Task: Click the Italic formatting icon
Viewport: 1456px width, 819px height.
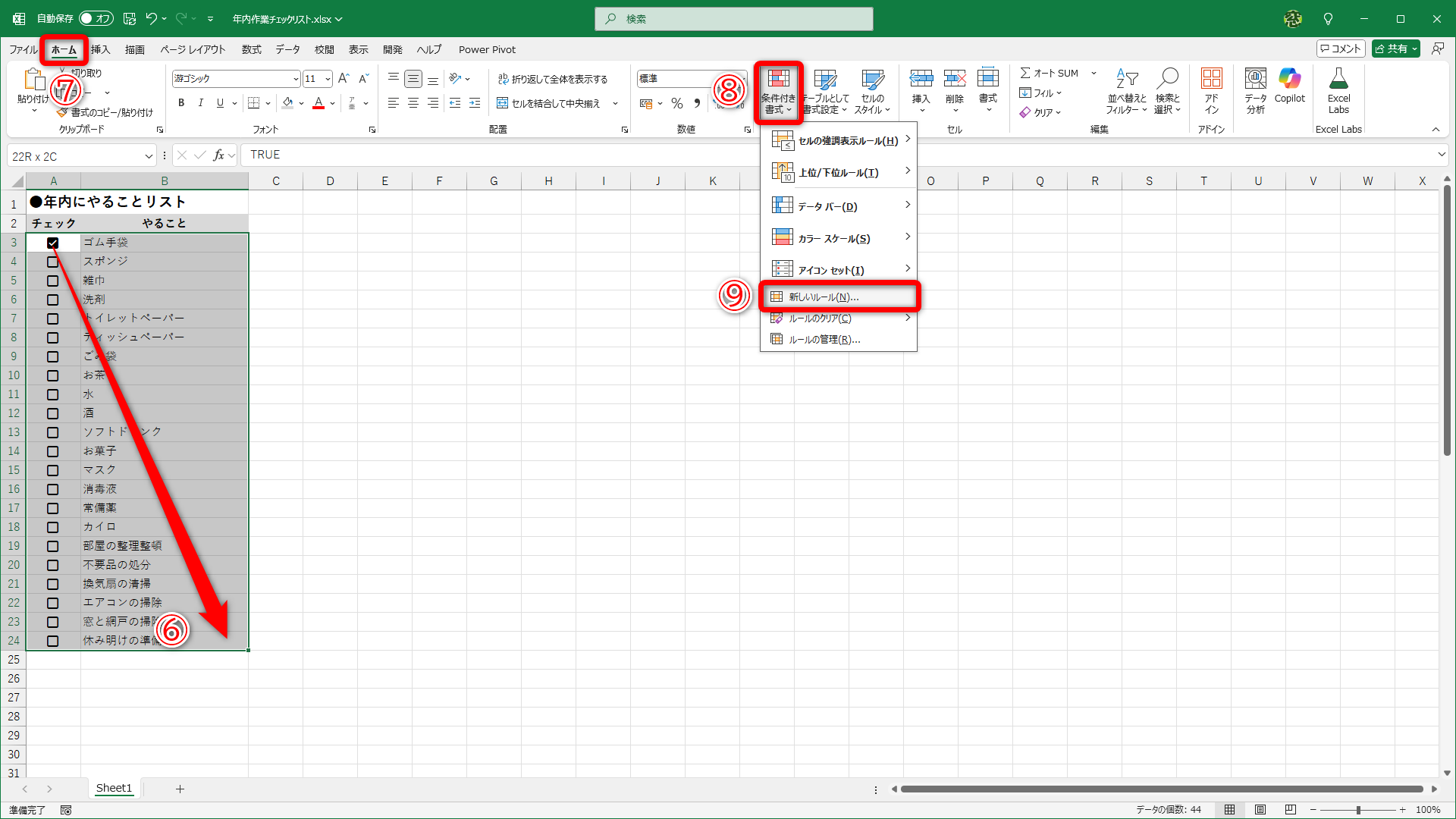Action: pyautogui.click(x=200, y=103)
